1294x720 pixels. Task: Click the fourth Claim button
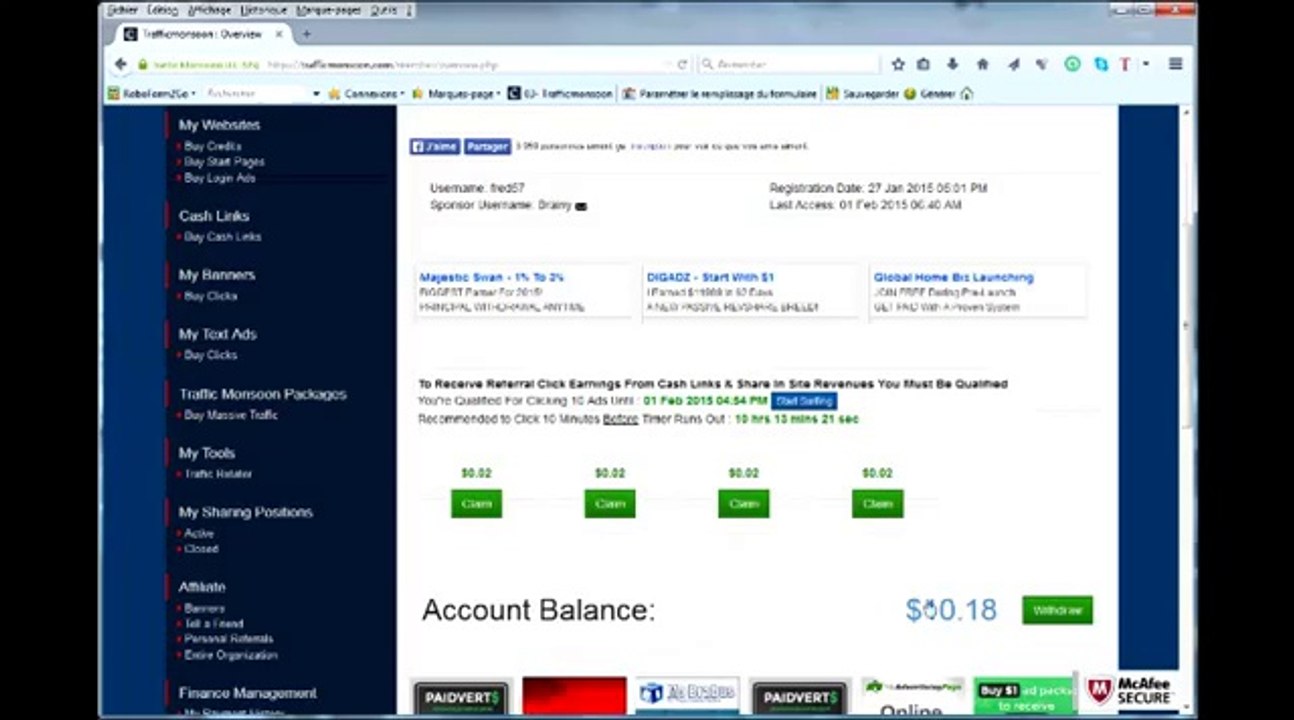[x=878, y=504]
